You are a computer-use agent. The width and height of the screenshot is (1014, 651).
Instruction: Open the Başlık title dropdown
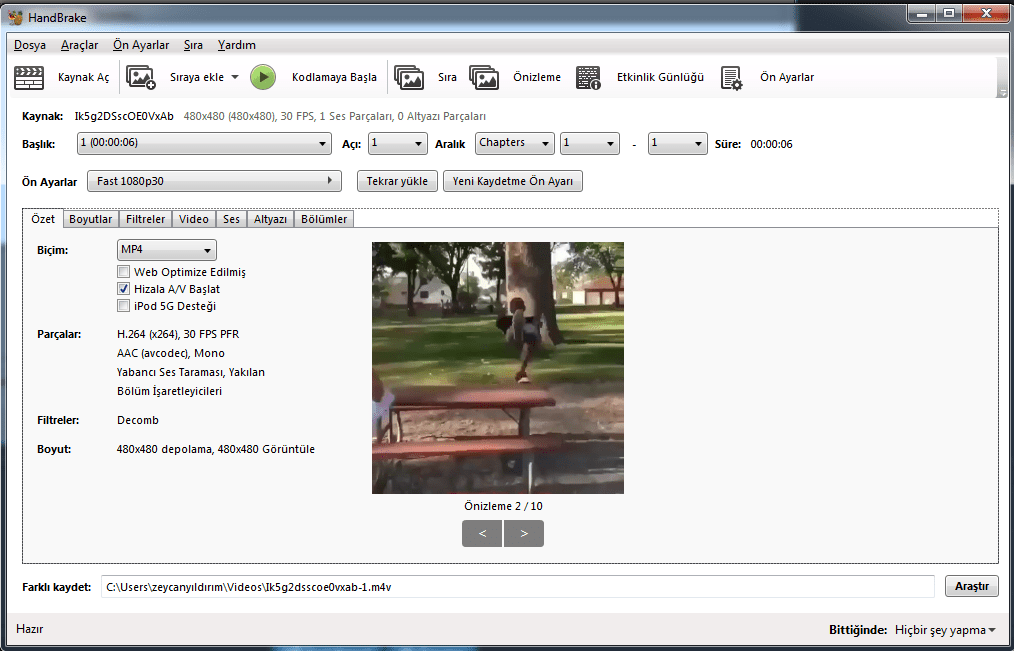point(204,144)
